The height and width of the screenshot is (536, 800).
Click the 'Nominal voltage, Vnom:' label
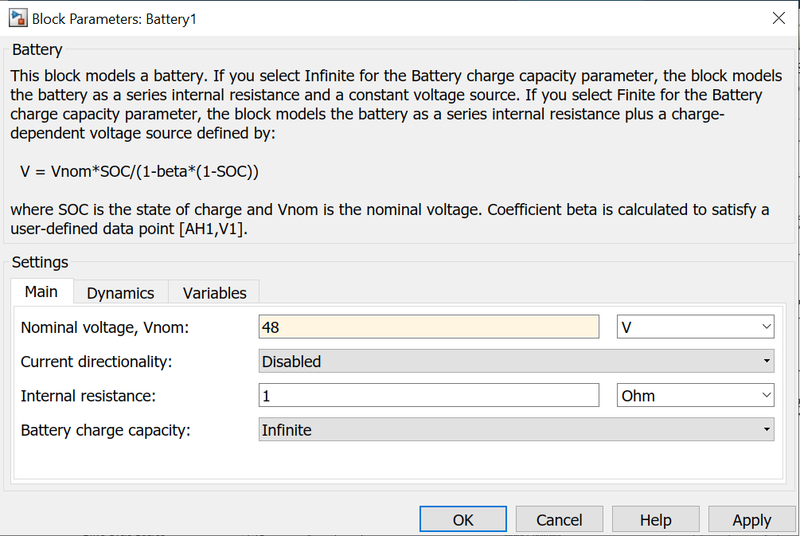pyautogui.click(x=105, y=327)
